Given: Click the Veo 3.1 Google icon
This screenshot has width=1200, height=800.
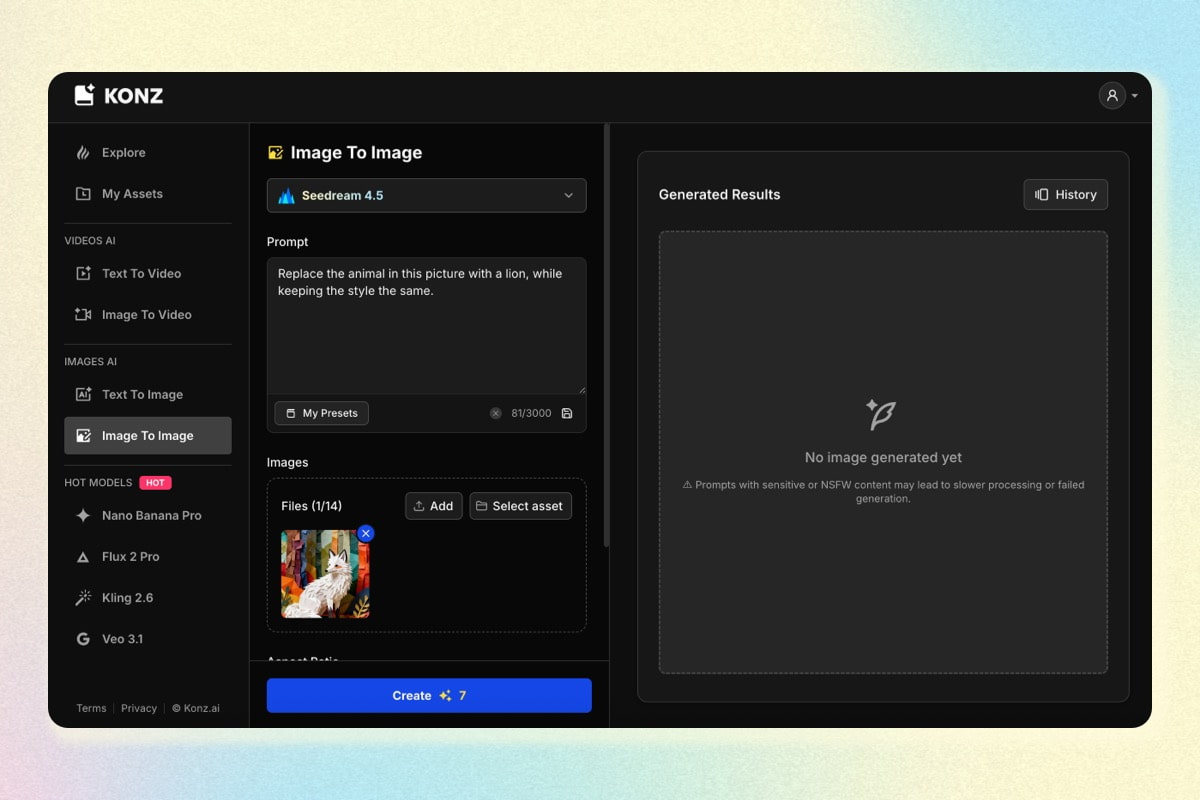Looking at the screenshot, I should (83, 638).
